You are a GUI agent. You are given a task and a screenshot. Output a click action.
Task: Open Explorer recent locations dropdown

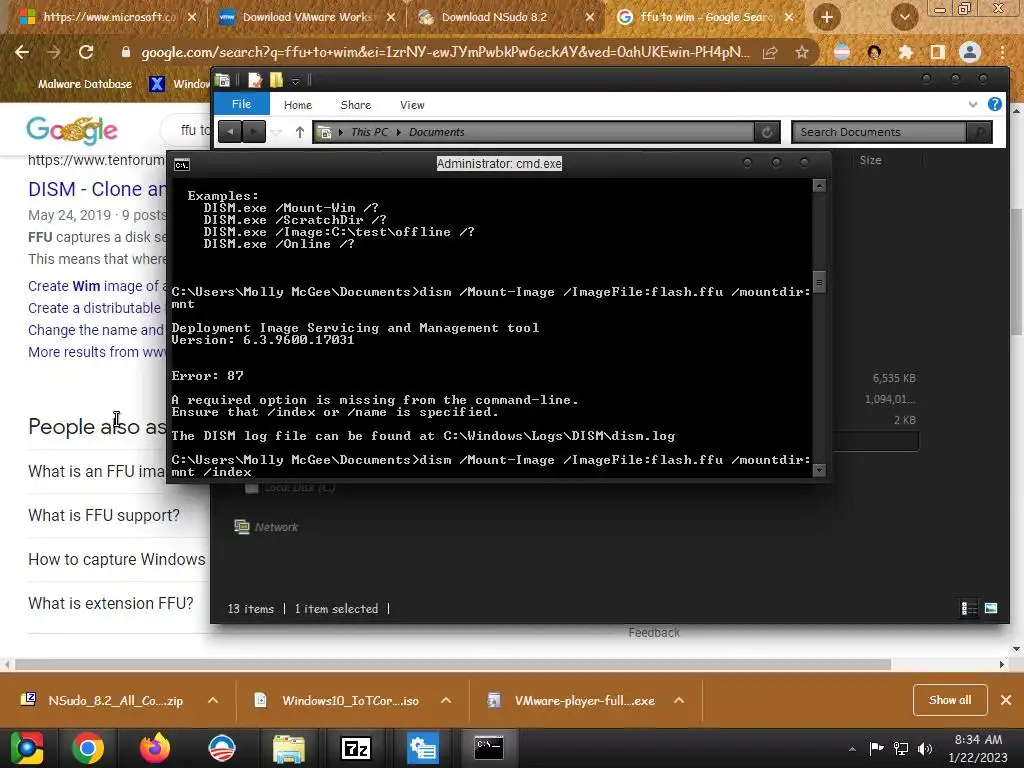tap(277, 133)
